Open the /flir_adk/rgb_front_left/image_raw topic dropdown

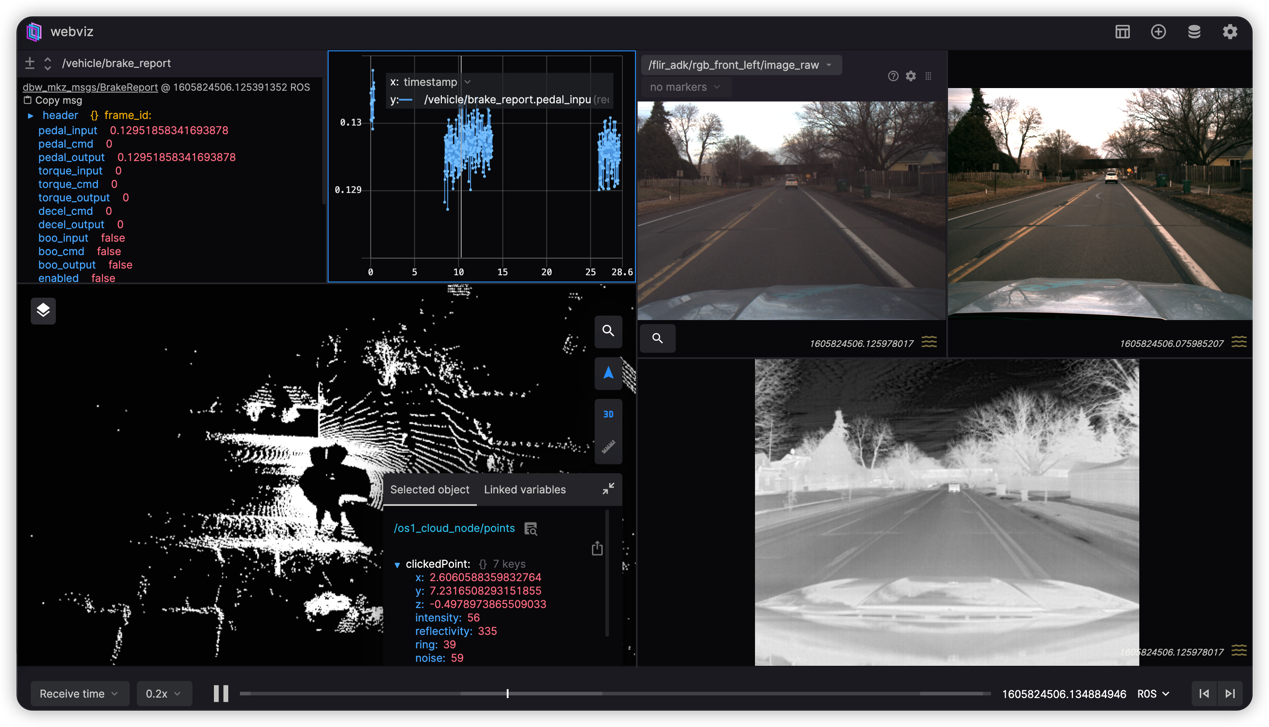click(740, 65)
